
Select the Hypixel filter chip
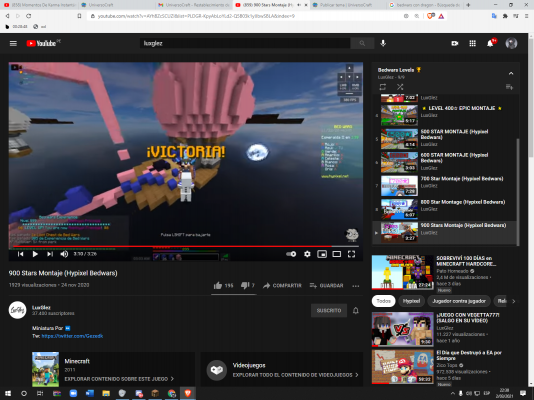(411, 301)
